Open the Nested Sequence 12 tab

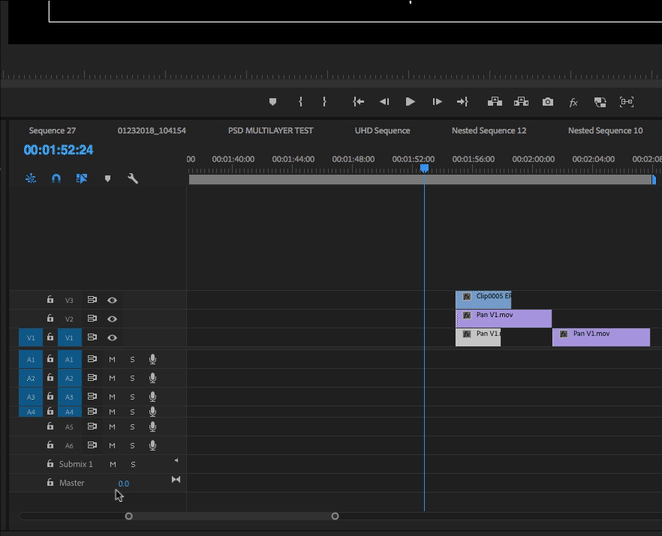click(x=489, y=131)
